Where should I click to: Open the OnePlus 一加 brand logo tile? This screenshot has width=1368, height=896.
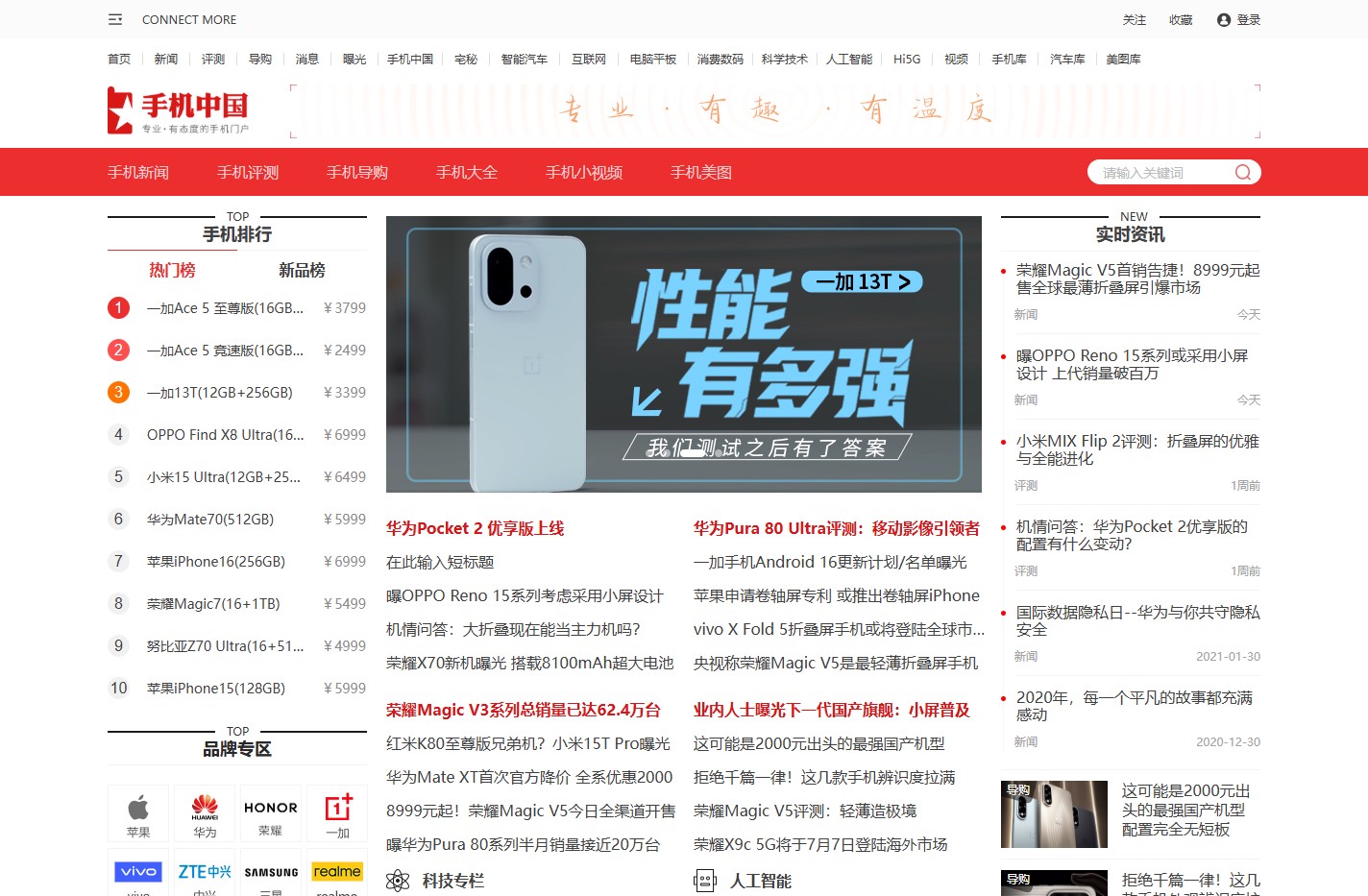pyautogui.click(x=337, y=813)
